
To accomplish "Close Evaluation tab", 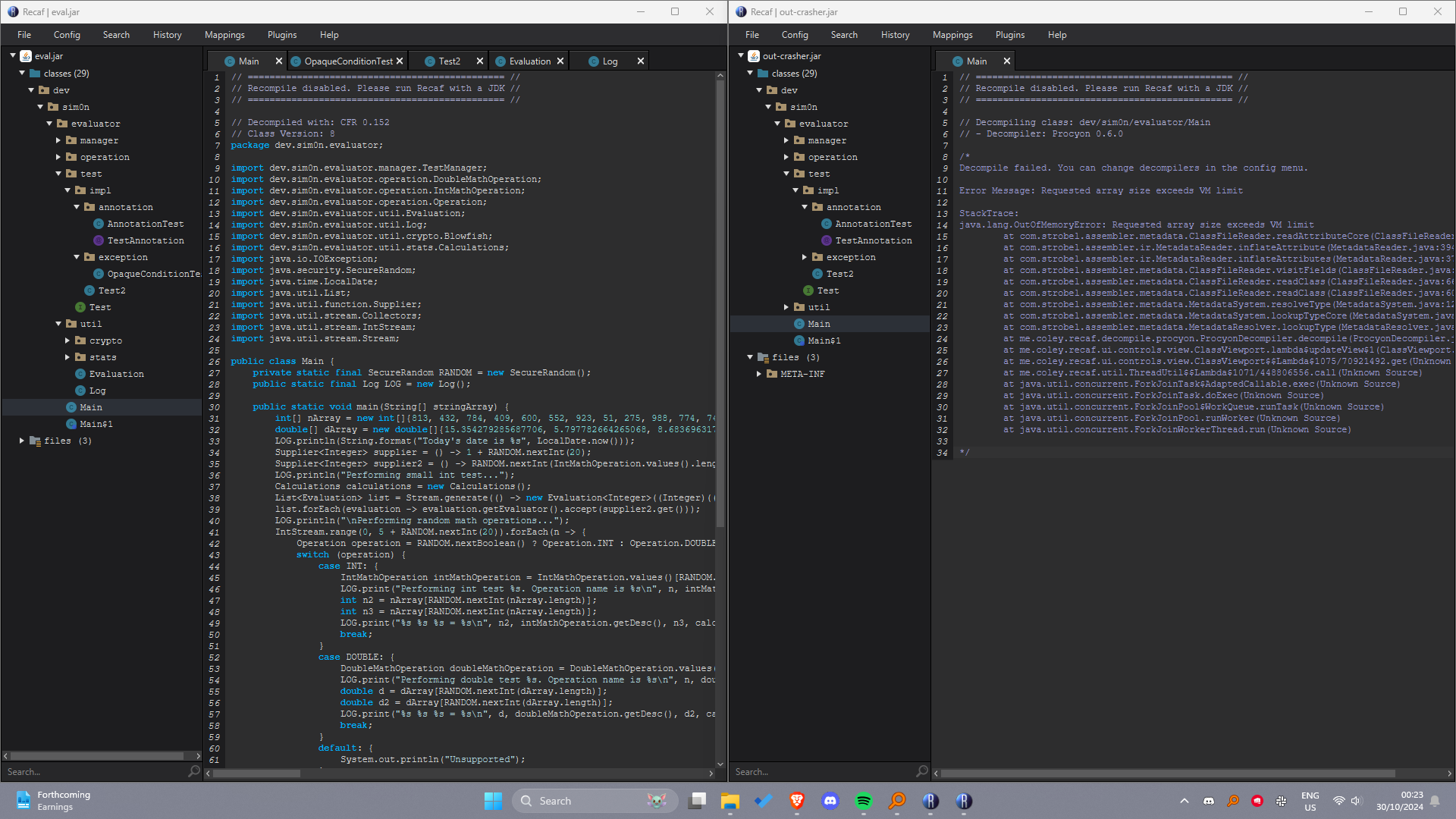I will coord(560,61).
